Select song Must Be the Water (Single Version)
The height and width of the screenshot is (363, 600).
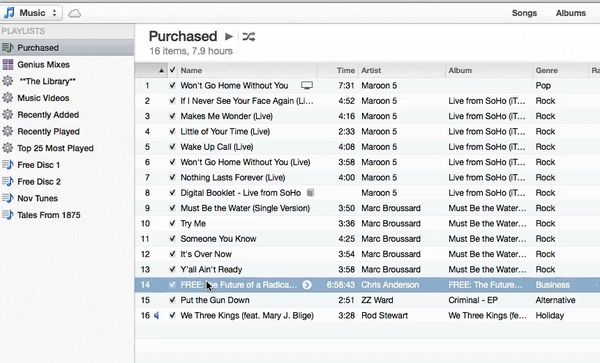tap(245, 208)
